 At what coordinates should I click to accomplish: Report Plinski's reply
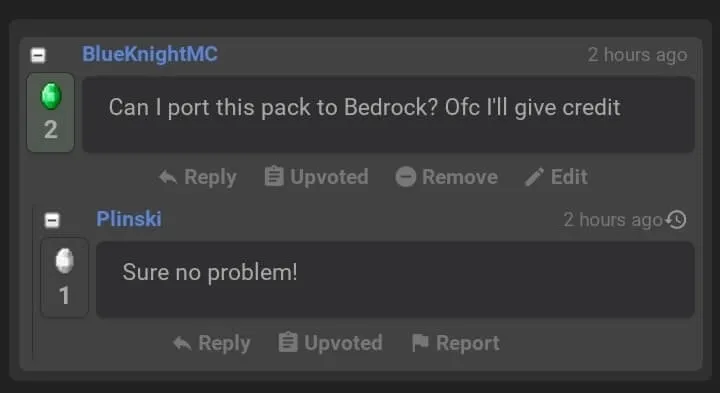pos(456,342)
